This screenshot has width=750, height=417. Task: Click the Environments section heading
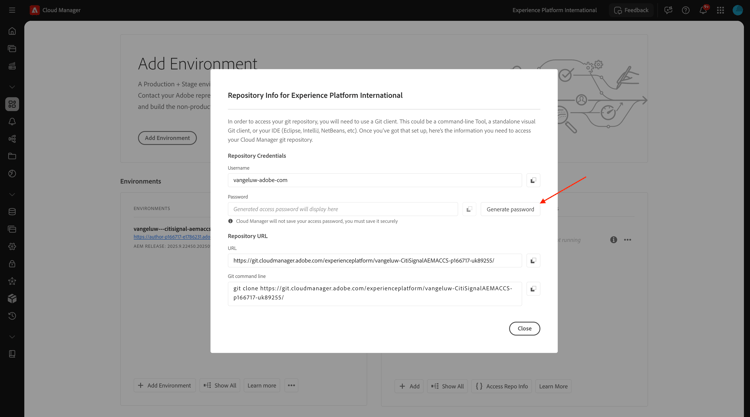pyautogui.click(x=141, y=181)
